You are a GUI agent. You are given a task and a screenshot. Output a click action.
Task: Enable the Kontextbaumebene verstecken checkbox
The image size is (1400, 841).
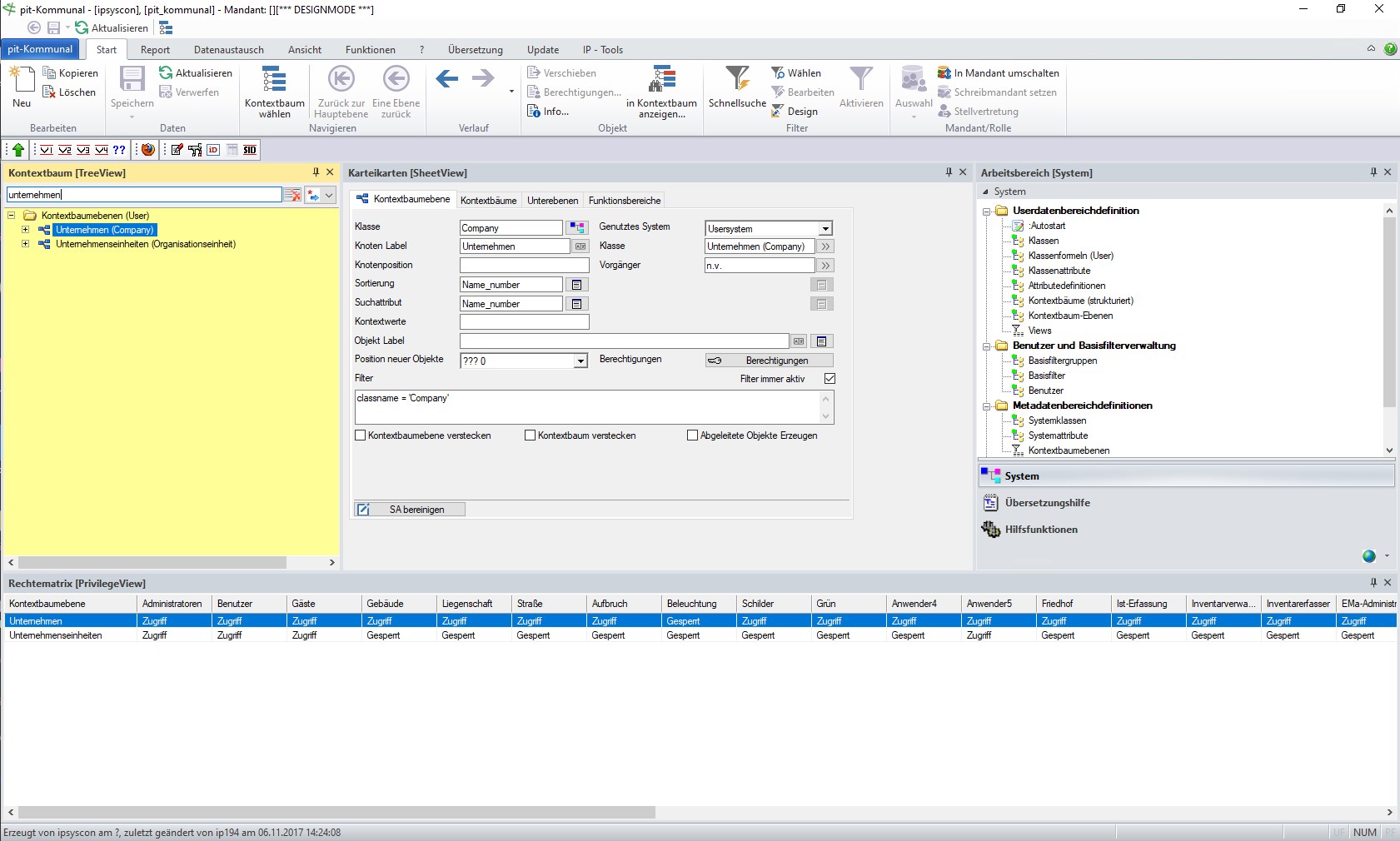361,435
